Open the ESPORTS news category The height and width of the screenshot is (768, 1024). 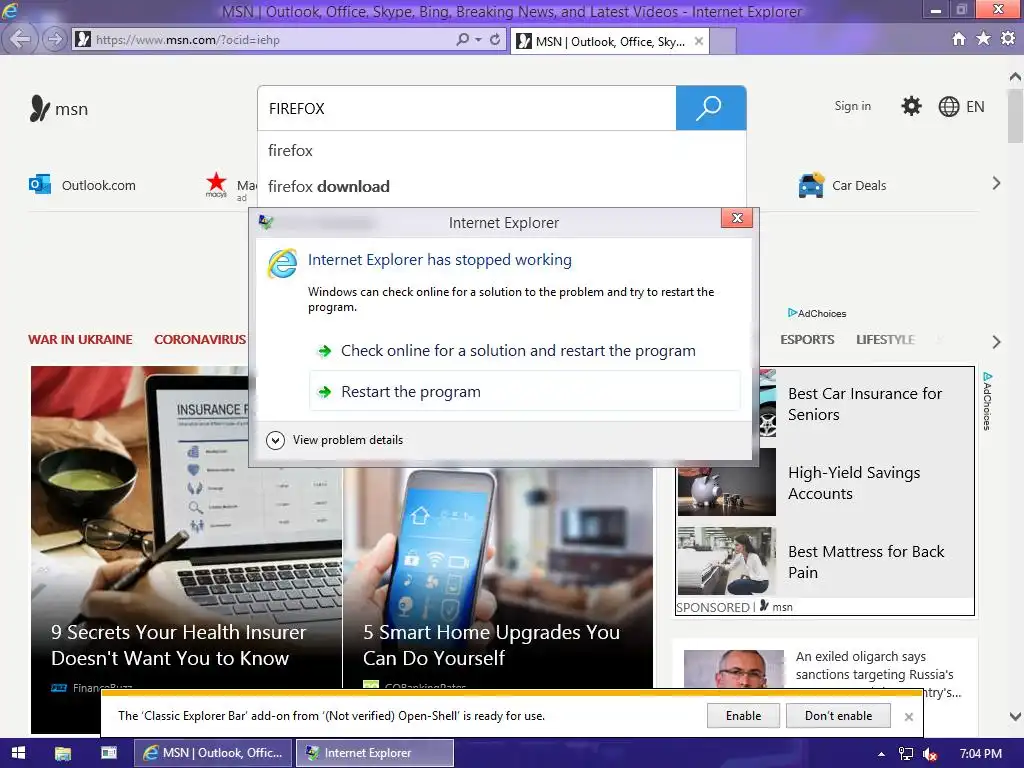tap(807, 340)
